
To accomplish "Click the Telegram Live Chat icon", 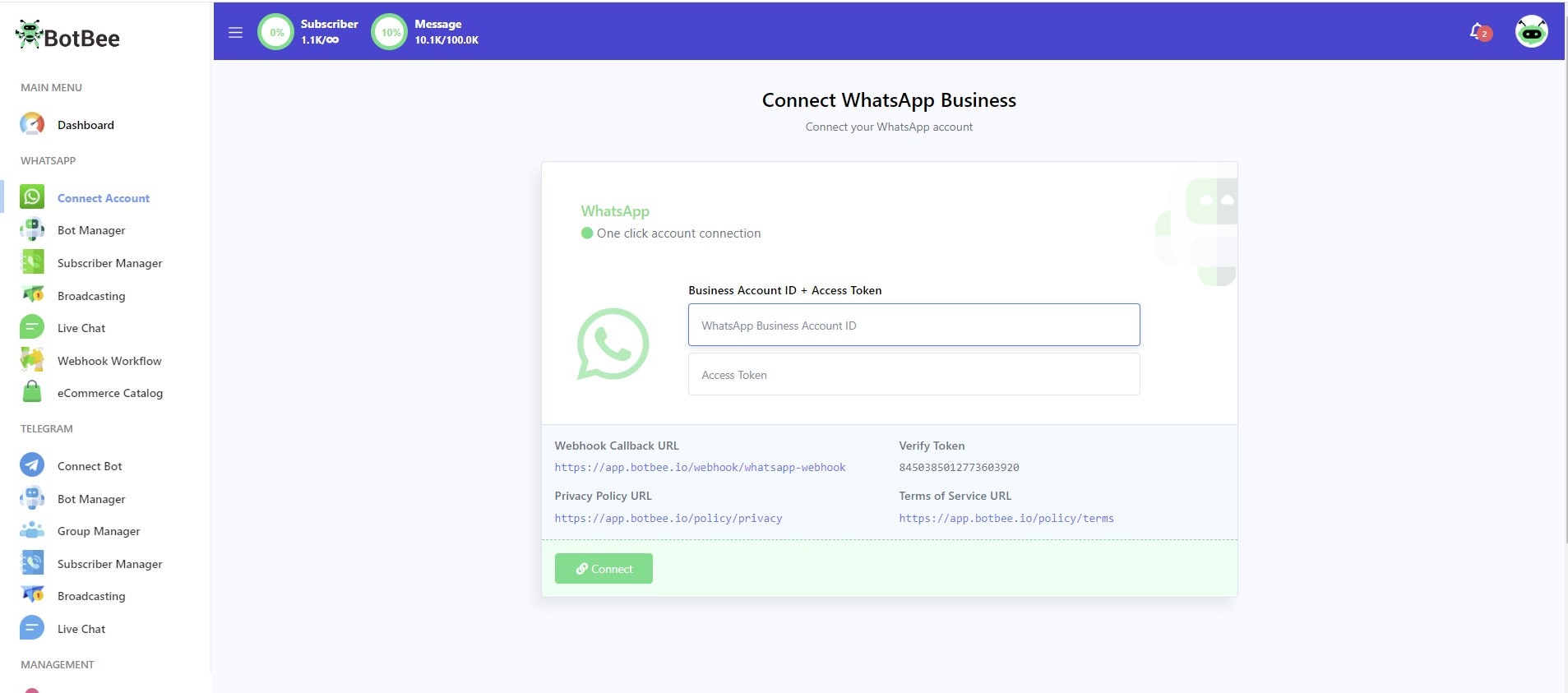I will coord(32,628).
